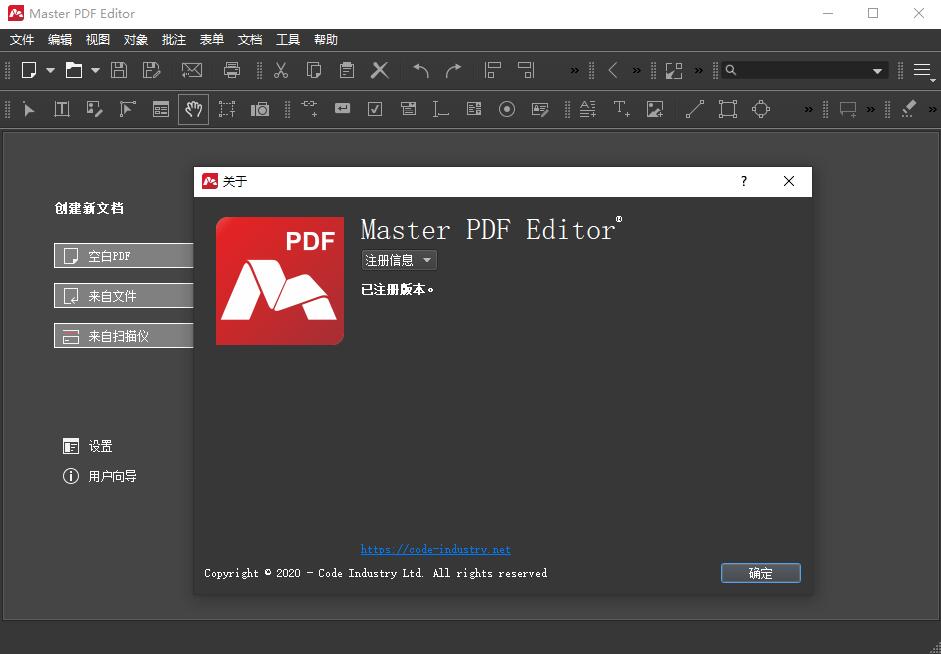This screenshot has width=941, height=654.
Task: Click the Print icon
Action: tap(232, 70)
